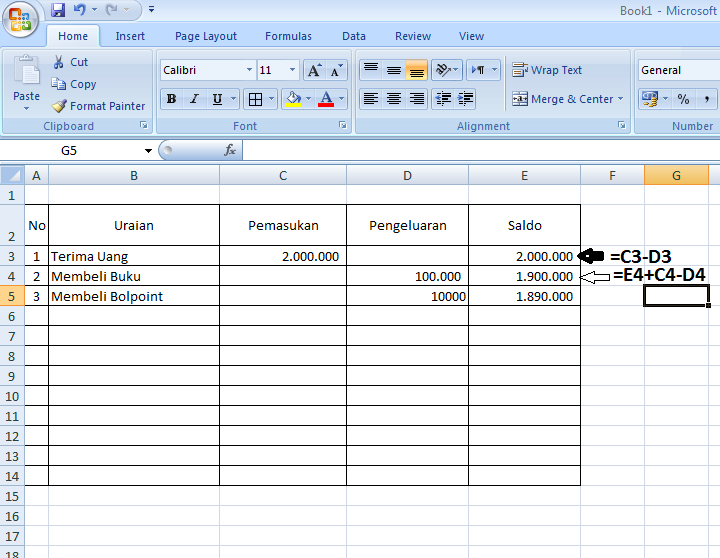Viewport: 720px width, 558px height.
Task: Open the Font dialog launcher
Action: tap(343, 125)
